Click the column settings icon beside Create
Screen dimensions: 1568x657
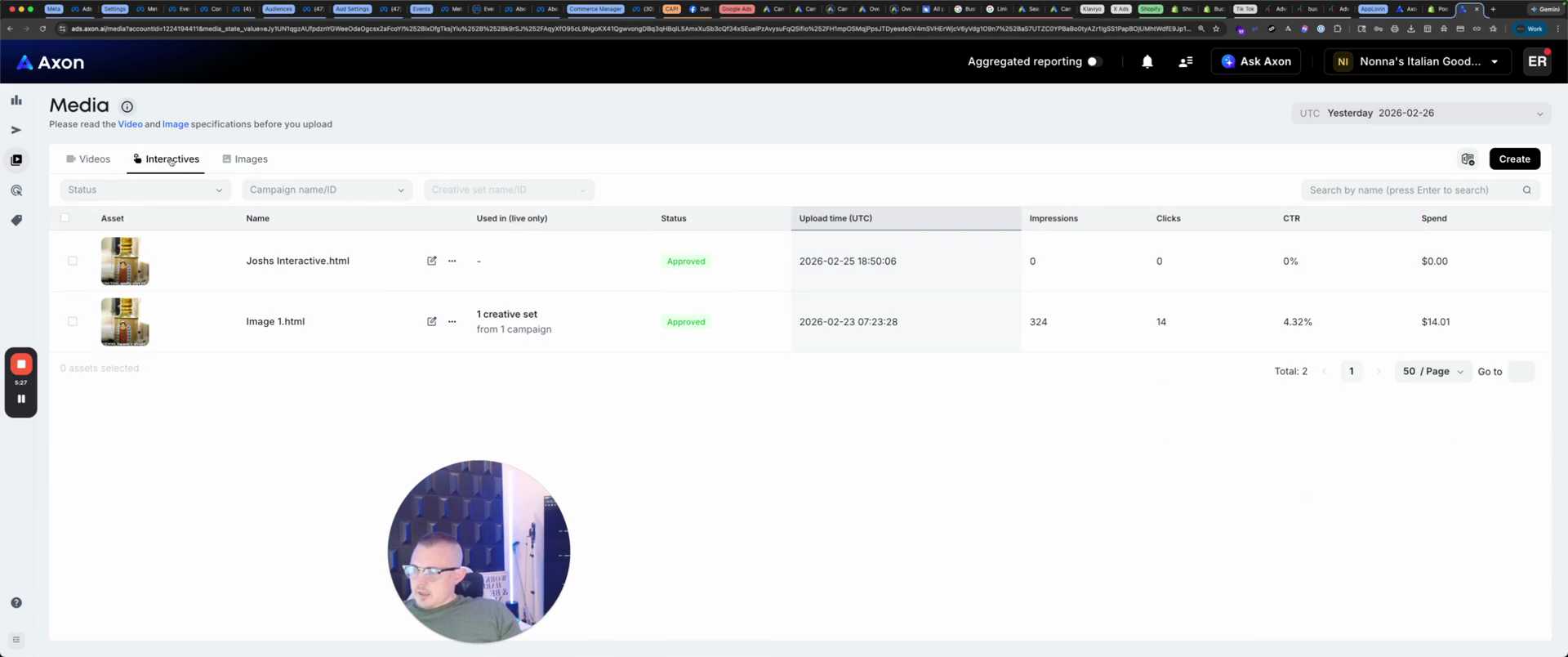(x=1468, y=159)
